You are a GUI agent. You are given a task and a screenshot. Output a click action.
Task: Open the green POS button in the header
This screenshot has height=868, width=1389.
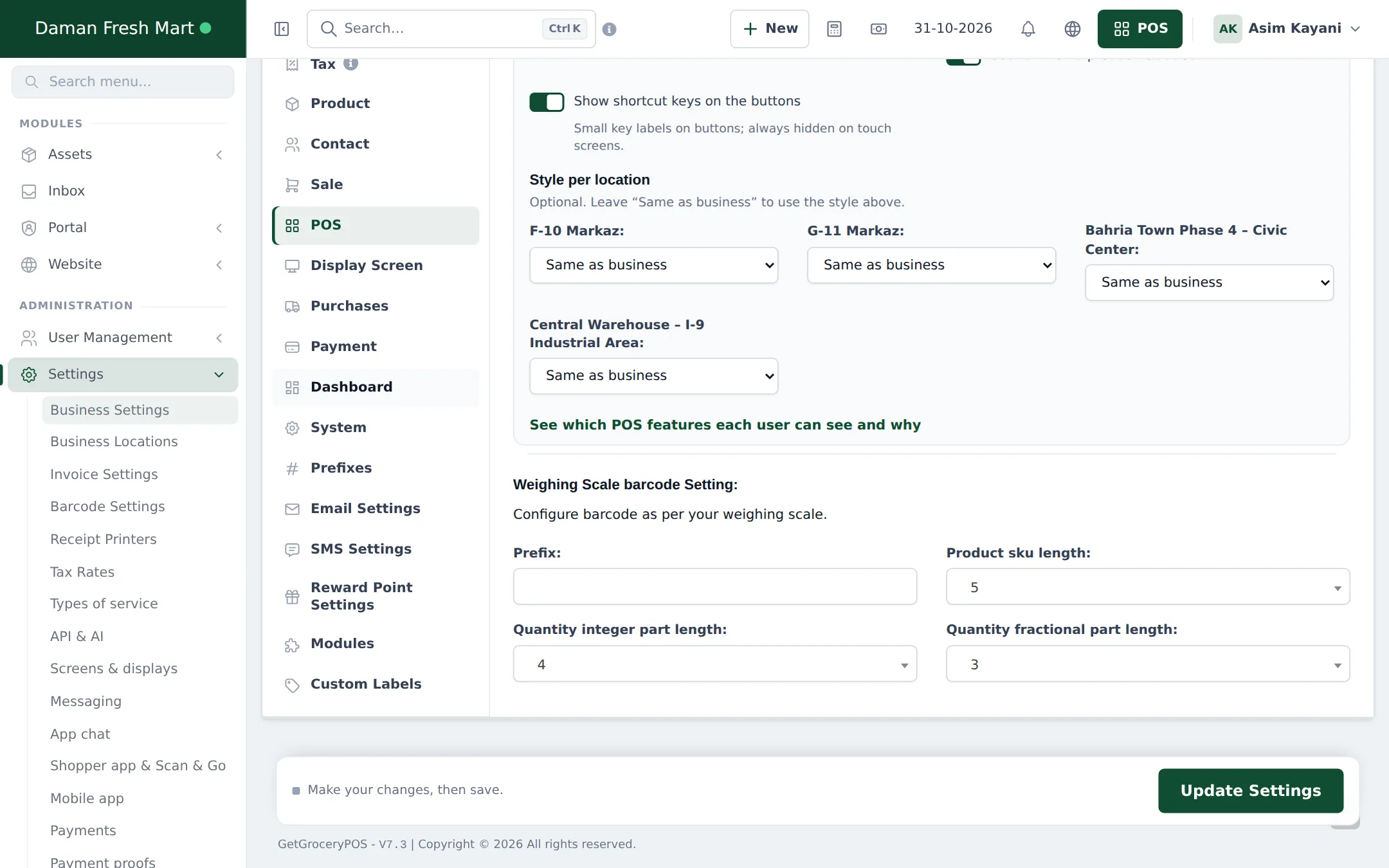pos(1139,29)
